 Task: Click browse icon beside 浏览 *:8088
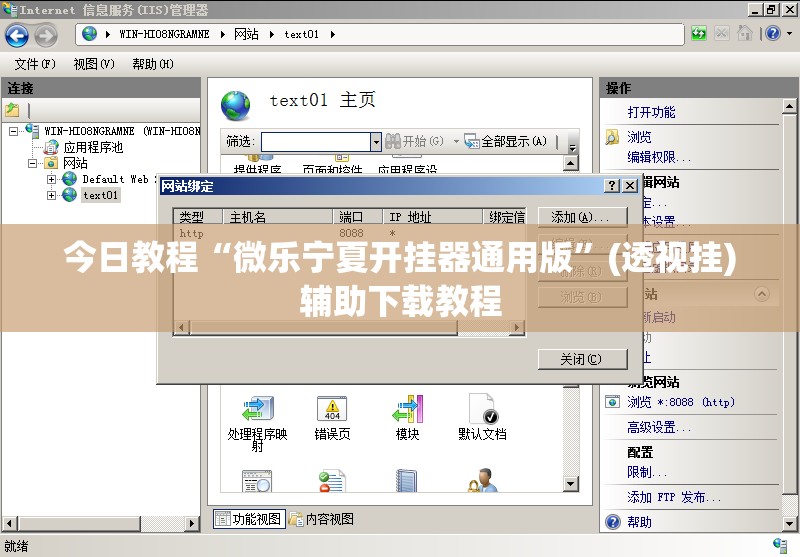612,402
